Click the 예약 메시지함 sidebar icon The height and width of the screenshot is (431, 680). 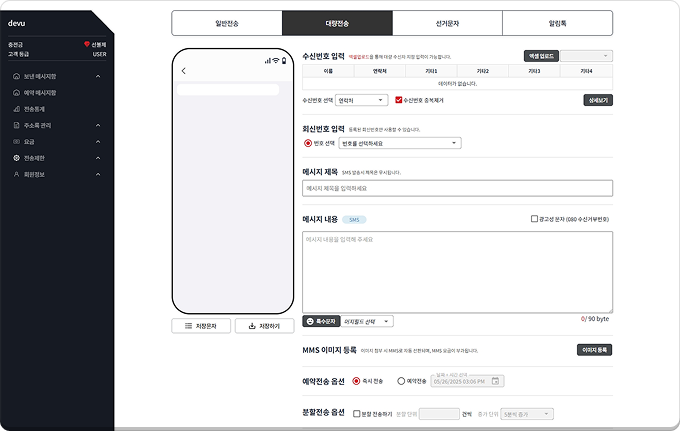[x=16, y=93]
